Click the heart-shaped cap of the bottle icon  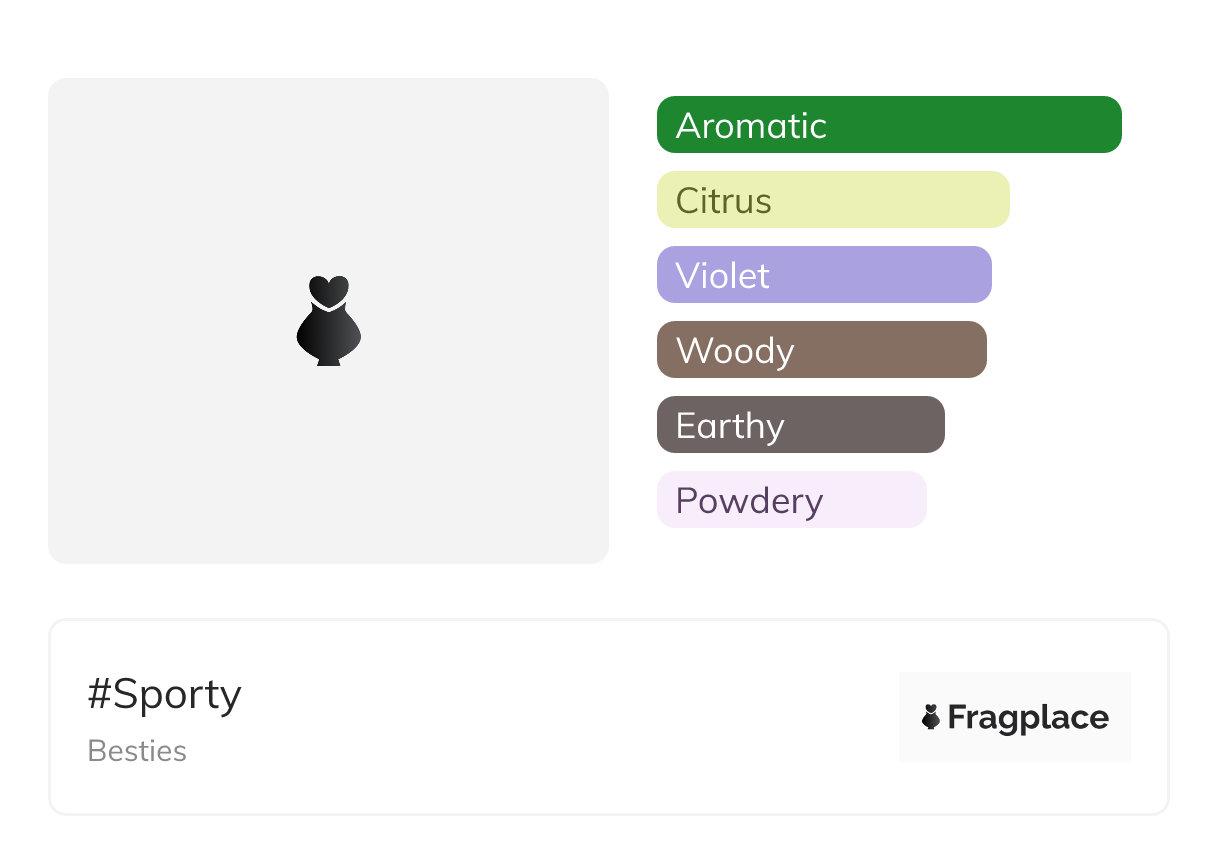click(x=328, y=290)
